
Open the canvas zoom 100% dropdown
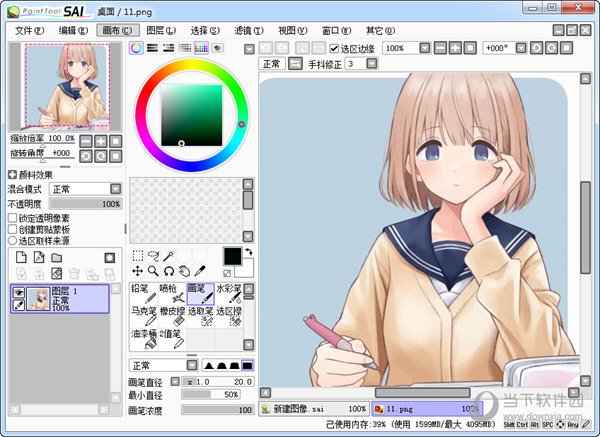click(x=425, y=48)
